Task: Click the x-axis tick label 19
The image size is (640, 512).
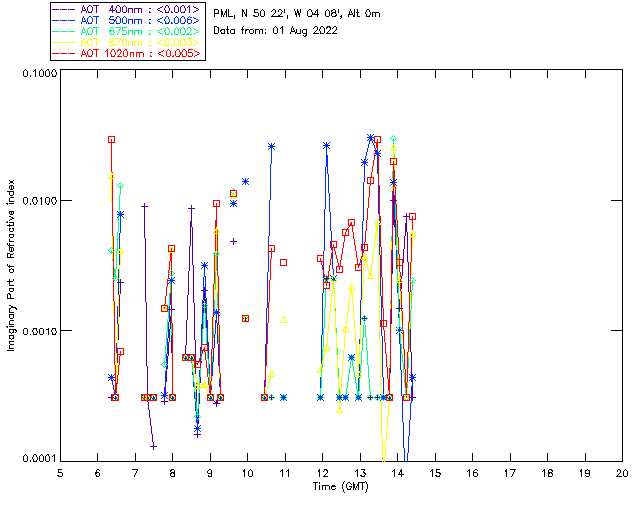Action: (585, 473)
